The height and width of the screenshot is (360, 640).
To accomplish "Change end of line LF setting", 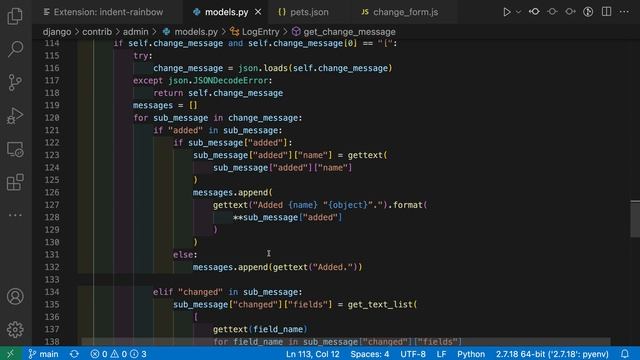I will [441, 354].
